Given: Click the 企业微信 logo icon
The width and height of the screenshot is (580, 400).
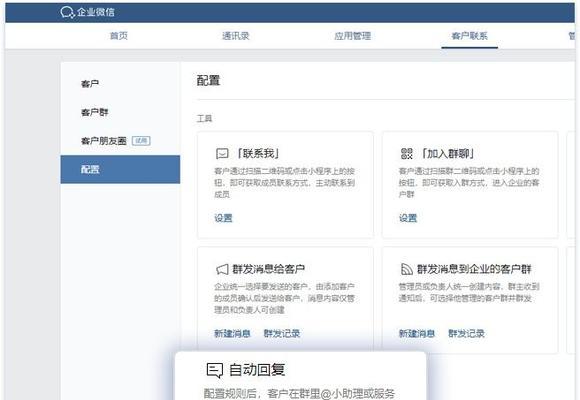Looking at the screenshot, I should tap(67, 12).
